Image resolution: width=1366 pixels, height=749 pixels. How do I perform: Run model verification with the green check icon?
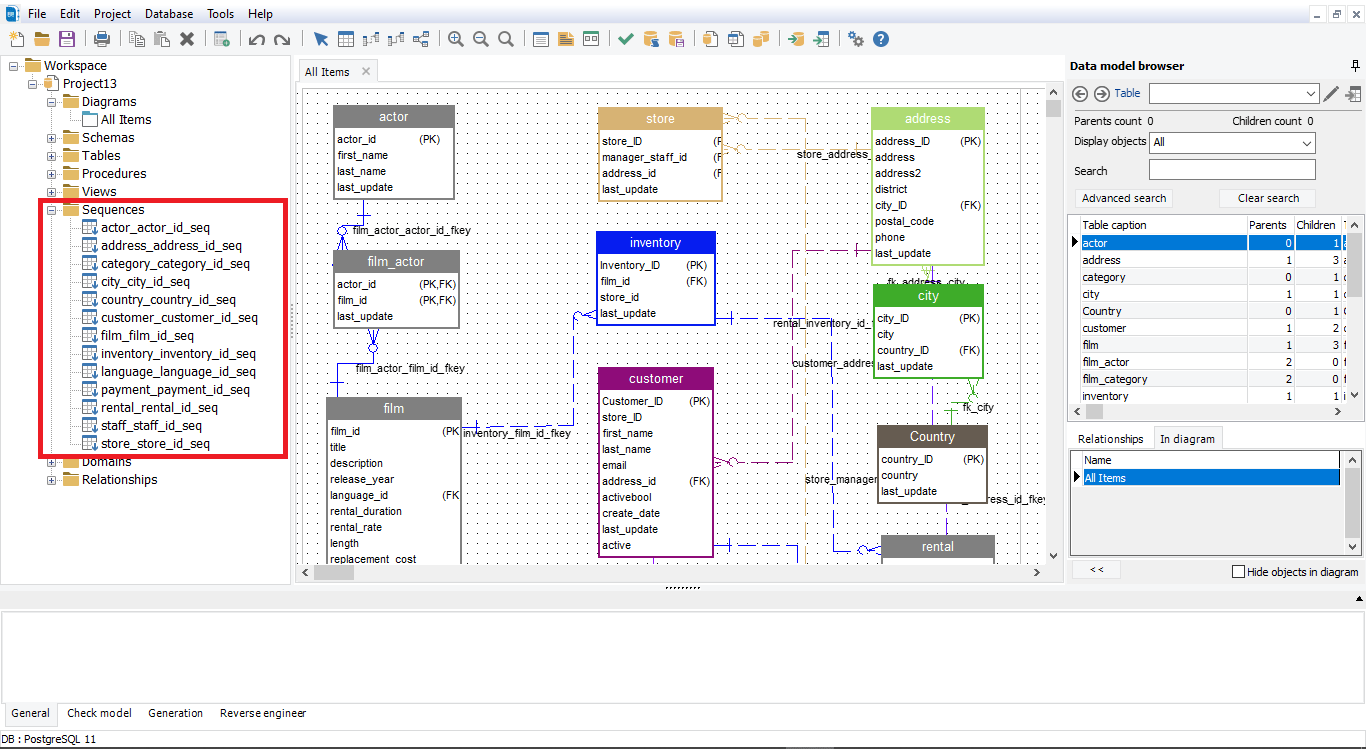(626, 39)
